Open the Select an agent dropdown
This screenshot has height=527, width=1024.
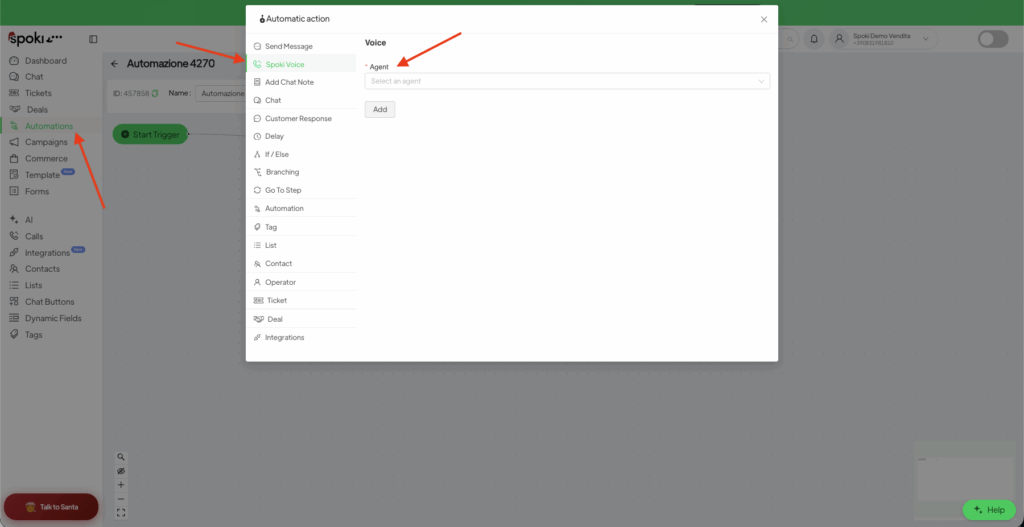566,81
